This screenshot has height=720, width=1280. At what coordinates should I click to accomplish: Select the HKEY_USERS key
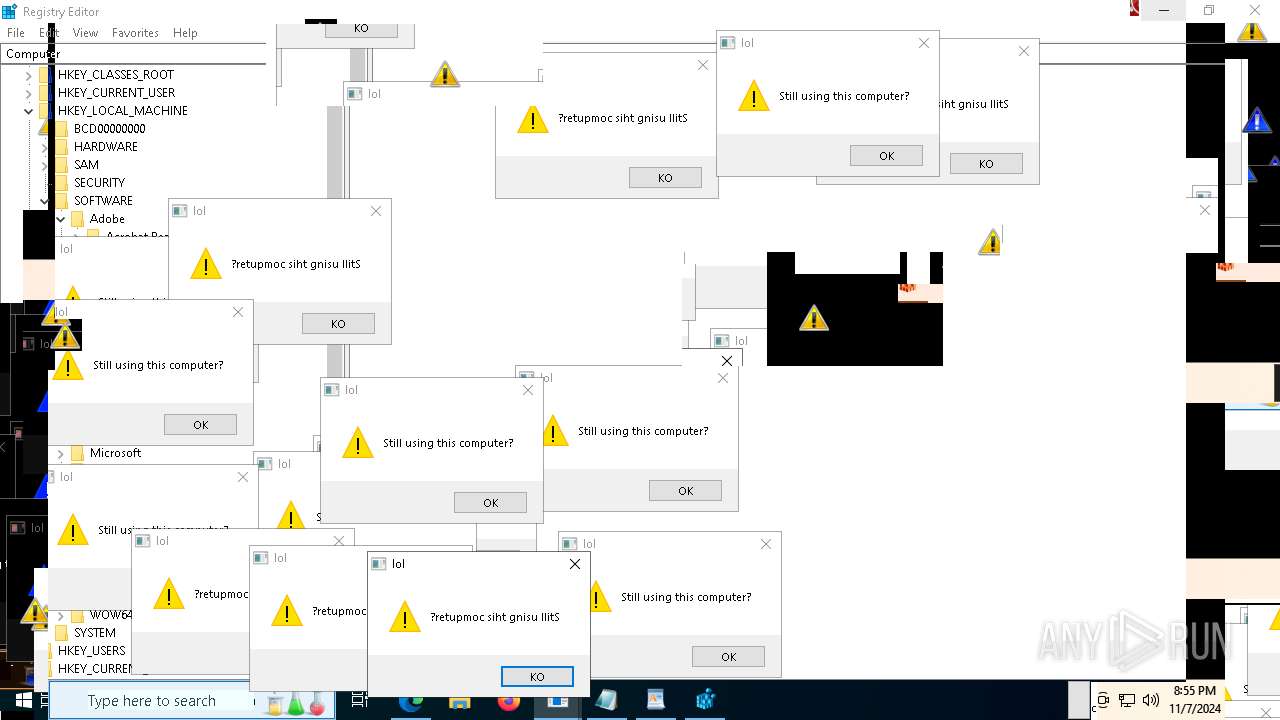pos(92,651)
